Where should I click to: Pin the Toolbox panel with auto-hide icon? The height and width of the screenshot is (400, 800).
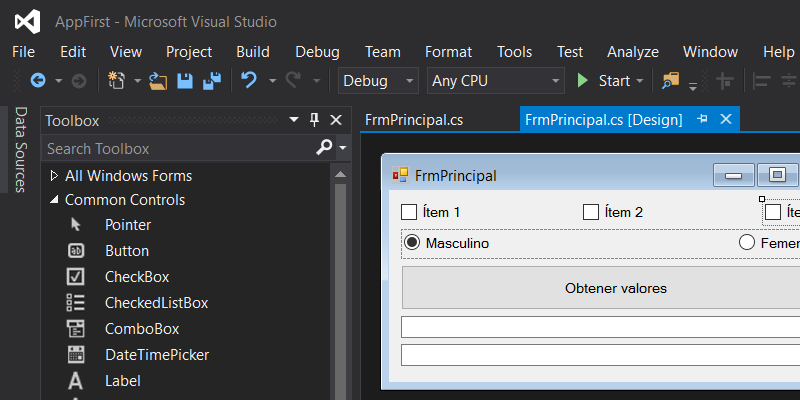314,120
